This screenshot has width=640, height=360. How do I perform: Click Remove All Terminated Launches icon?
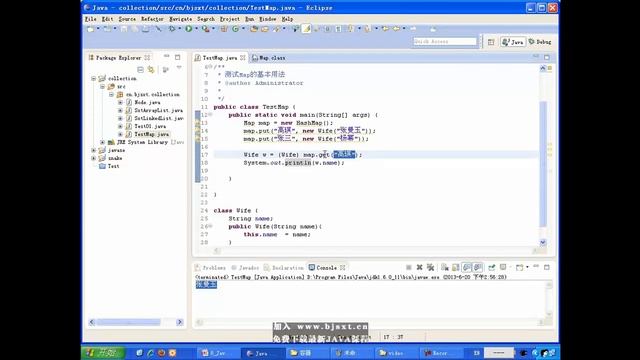pos(430,267)
